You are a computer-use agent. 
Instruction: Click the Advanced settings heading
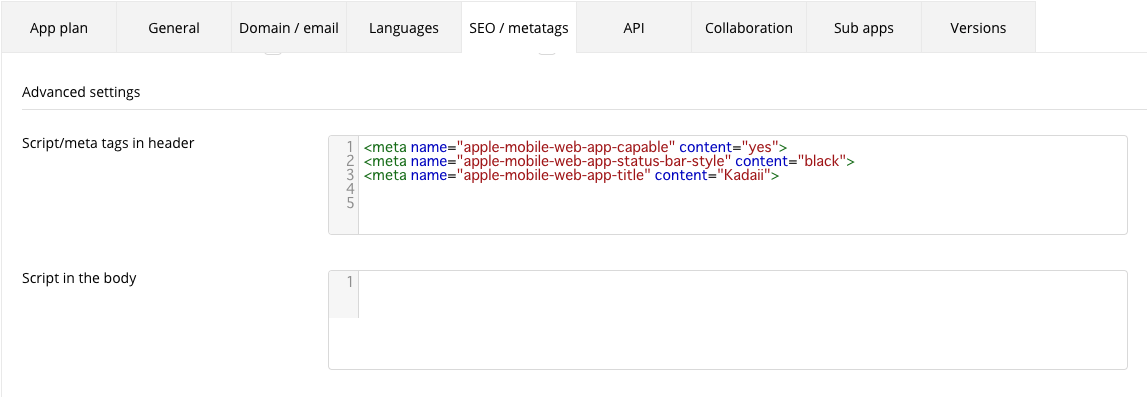pyautogui.click(x=81, y=92)
